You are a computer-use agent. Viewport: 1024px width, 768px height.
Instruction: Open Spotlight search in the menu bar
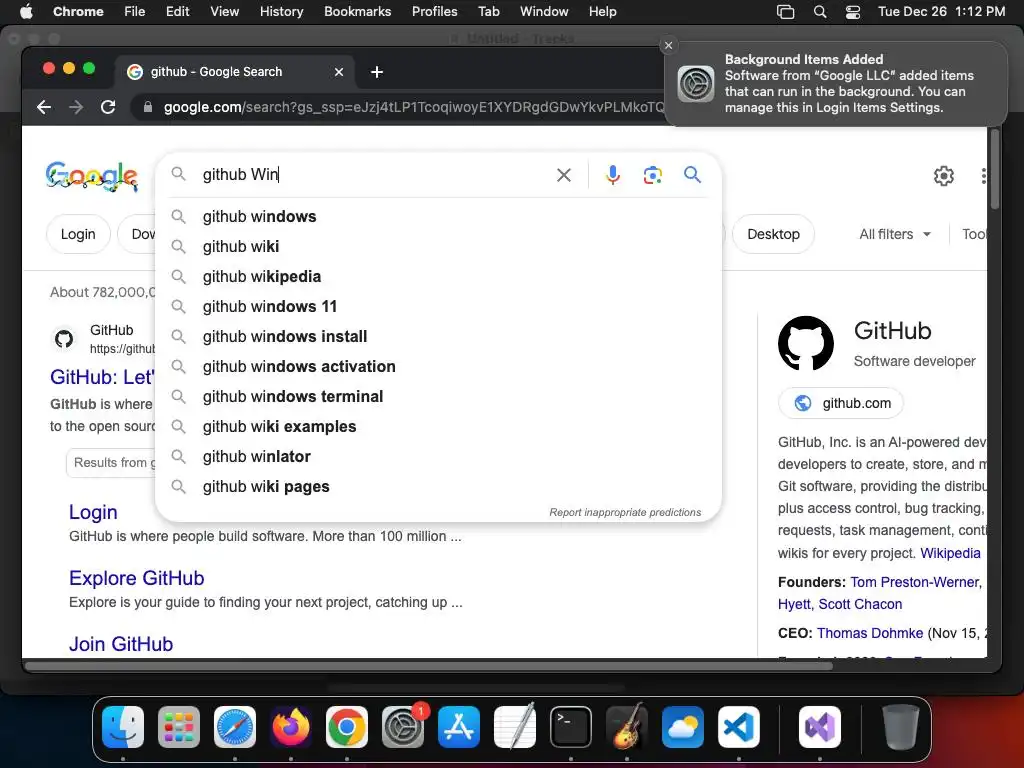tap(820, 12)
